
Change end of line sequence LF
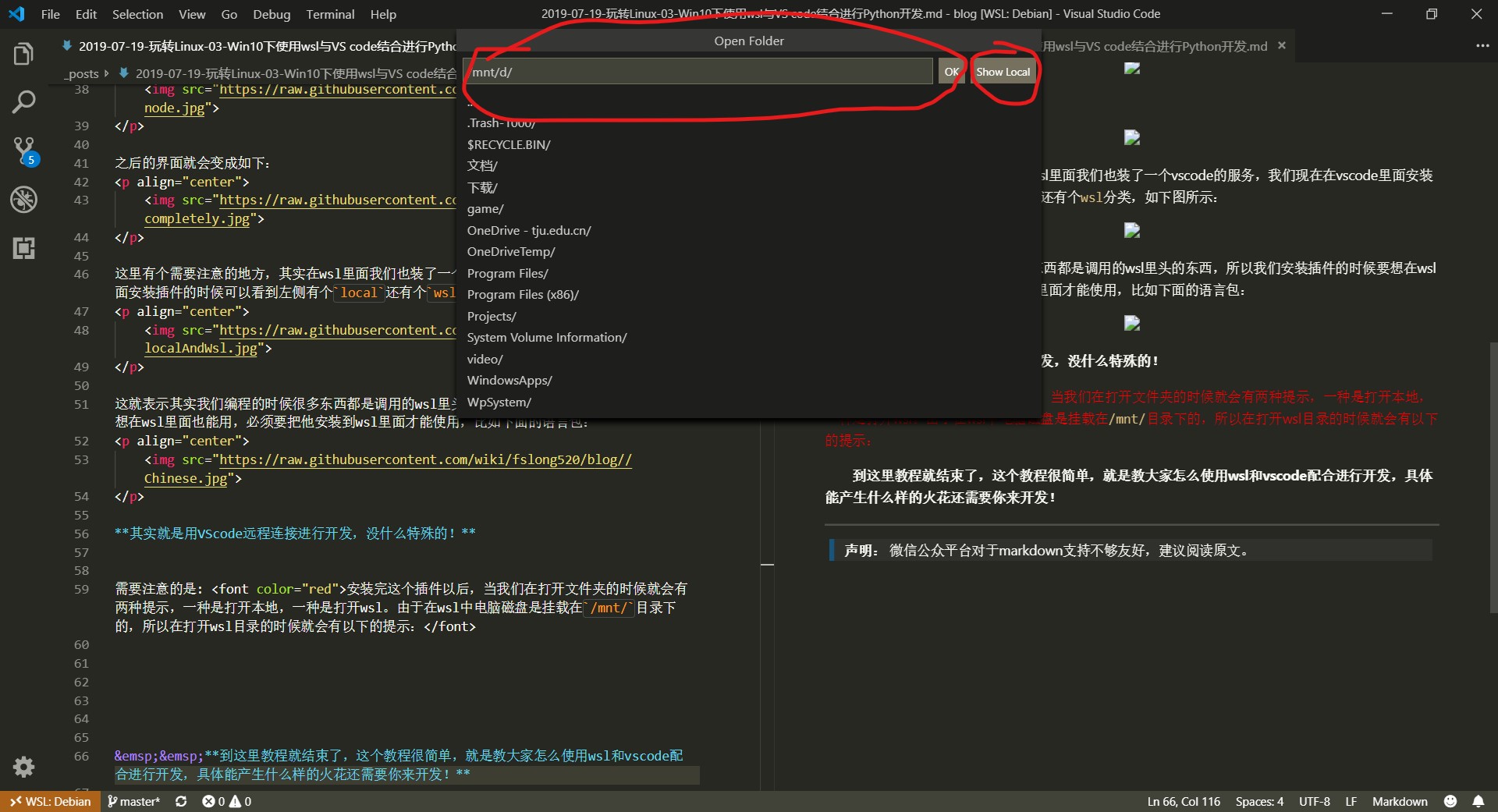coord(1351,801)
